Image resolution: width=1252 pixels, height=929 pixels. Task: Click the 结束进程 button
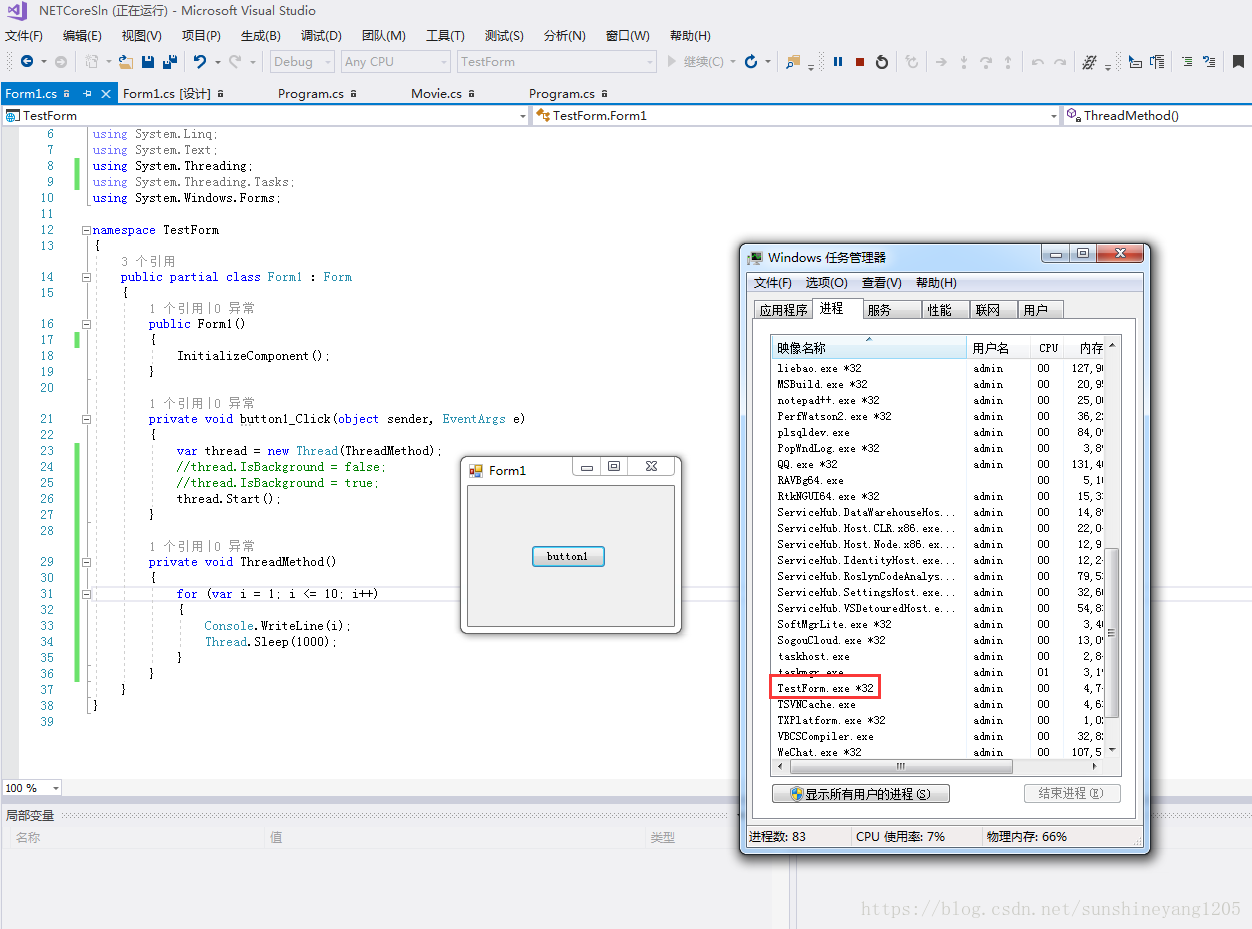coord(1072,793)
